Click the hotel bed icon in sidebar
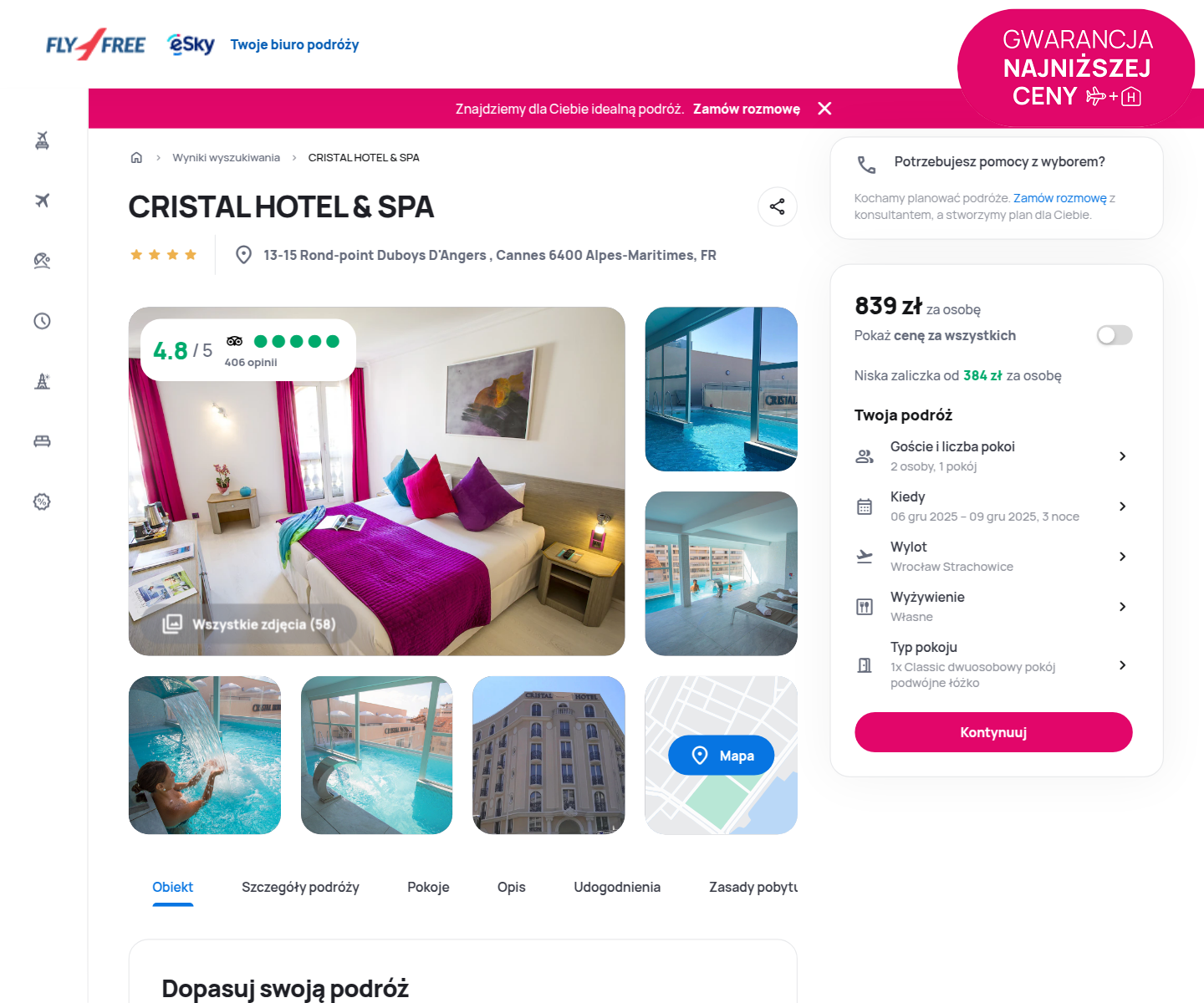1204x1003 pixels. pyautogui.click(x=42, y=441)
